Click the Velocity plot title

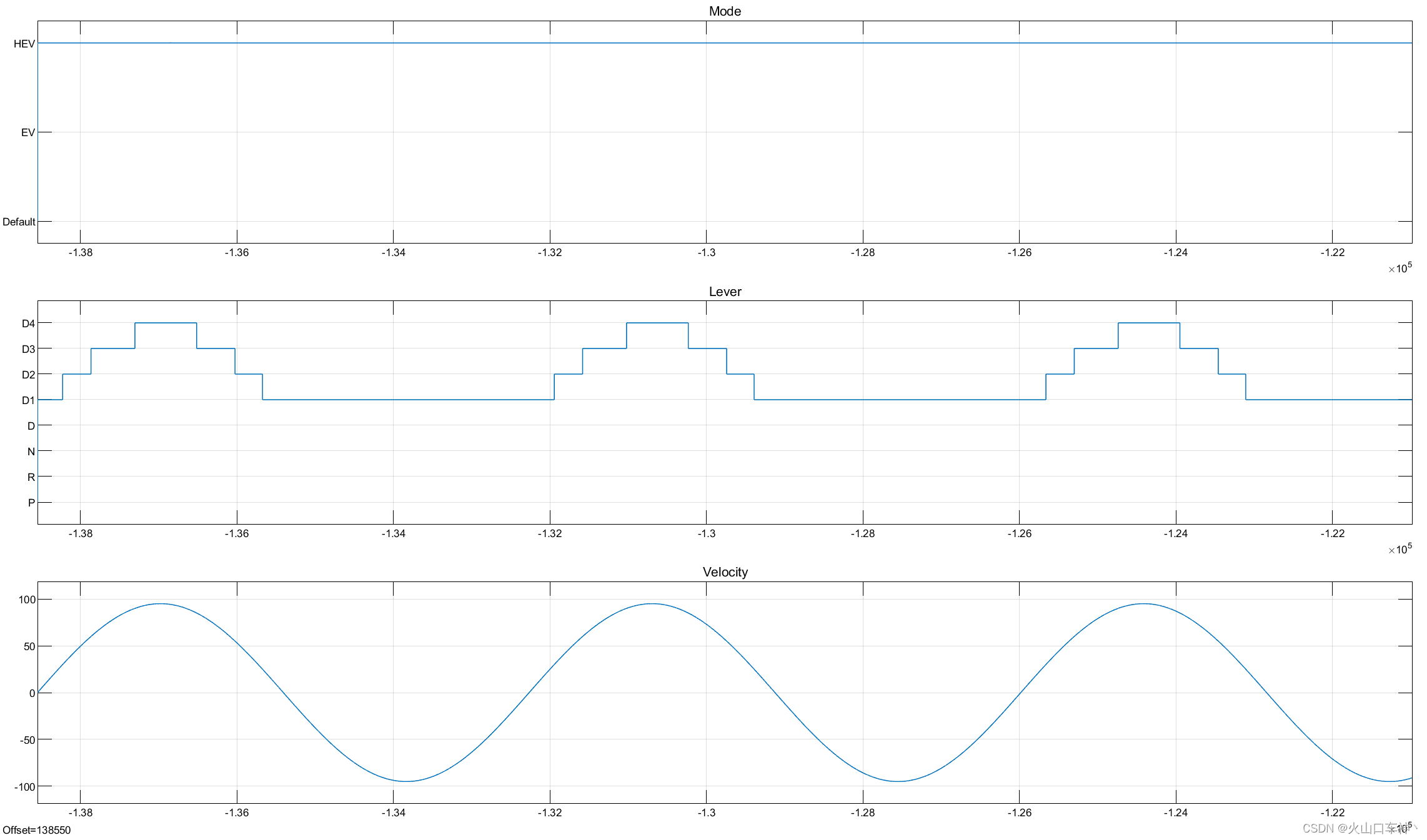click(725, 572)
